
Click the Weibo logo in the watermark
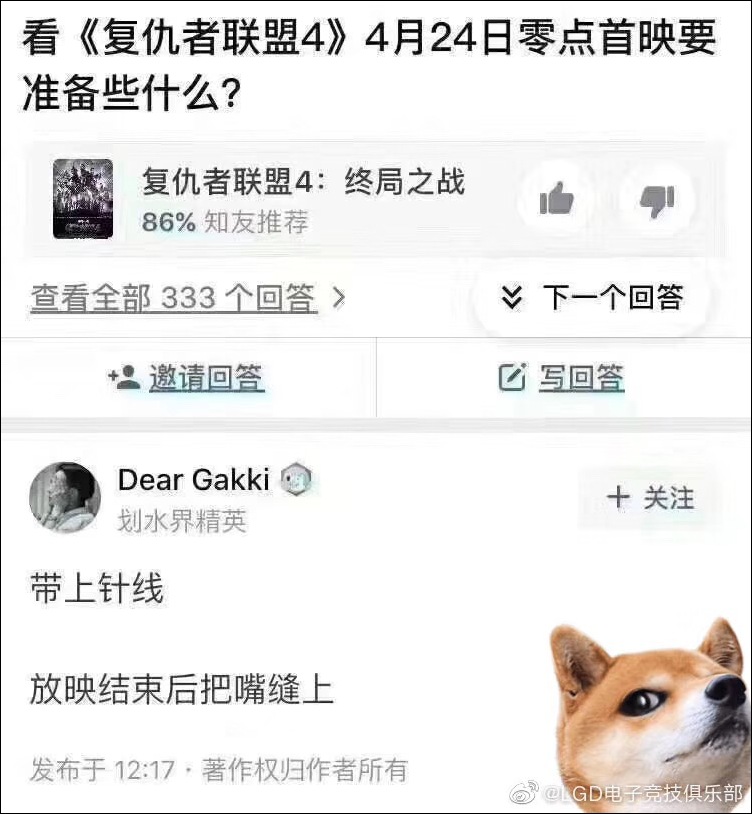tap(525, 792)
